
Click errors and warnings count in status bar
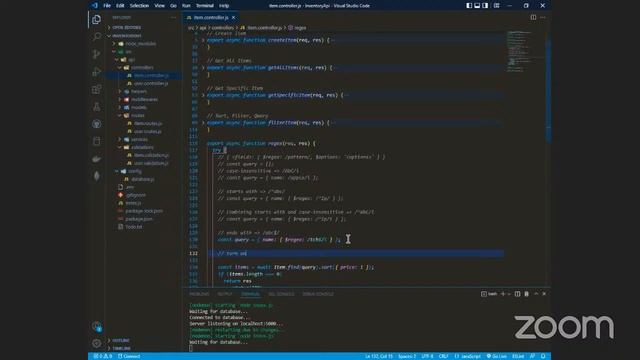pos(102,356)
